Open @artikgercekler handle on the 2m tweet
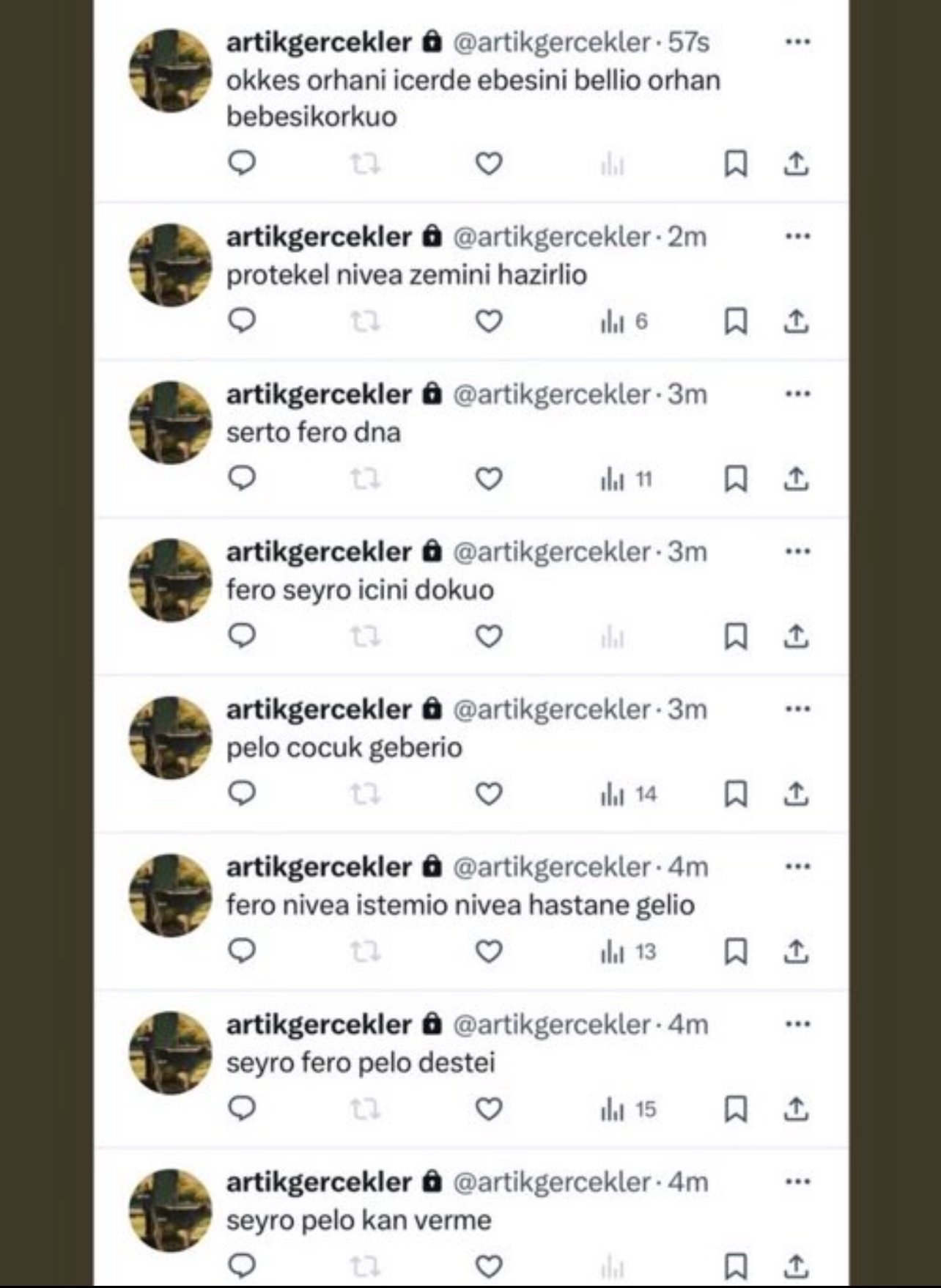The image size is (941, 1288). point(552,237)
